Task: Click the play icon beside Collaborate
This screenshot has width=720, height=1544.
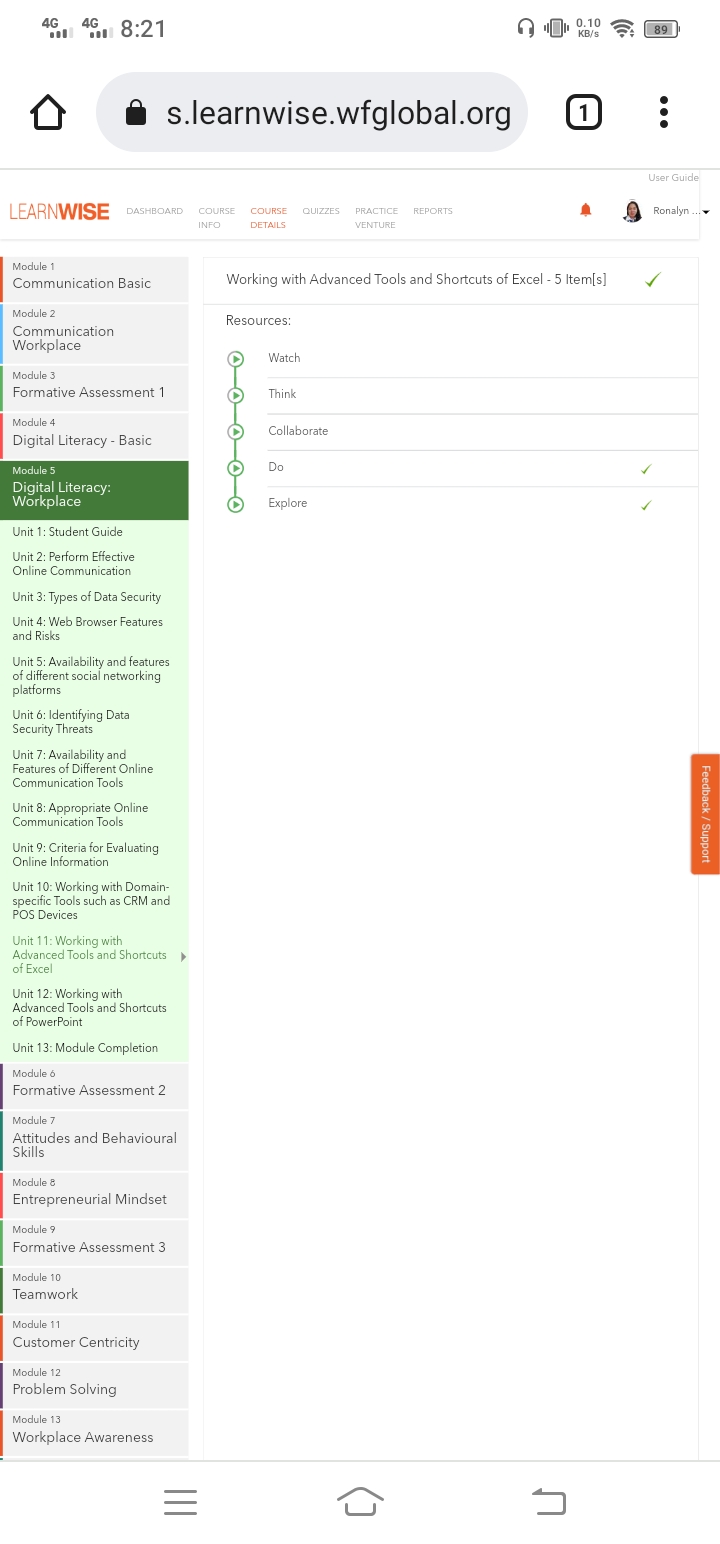Action: coord(236,431)
